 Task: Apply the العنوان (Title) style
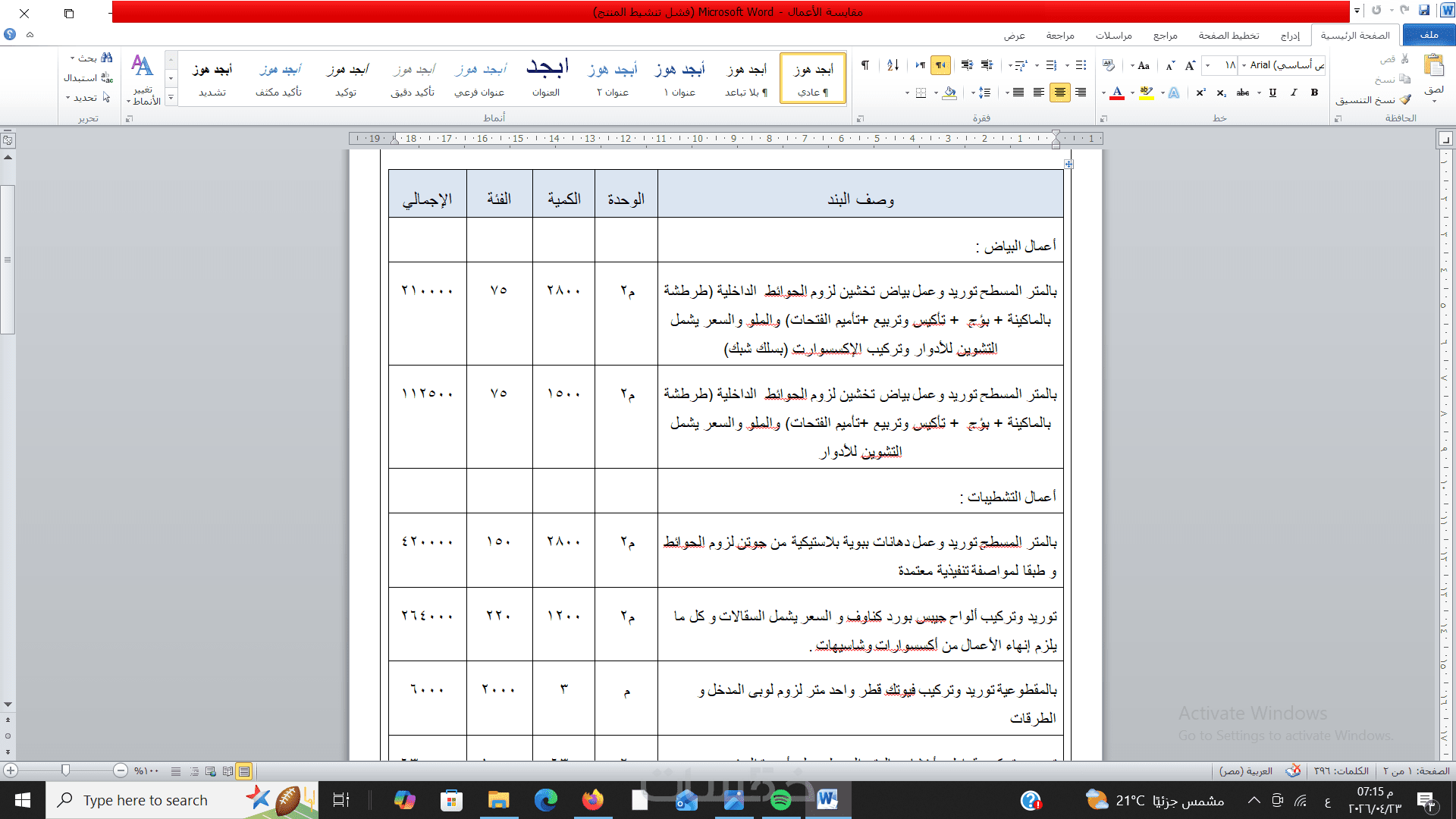546,77
